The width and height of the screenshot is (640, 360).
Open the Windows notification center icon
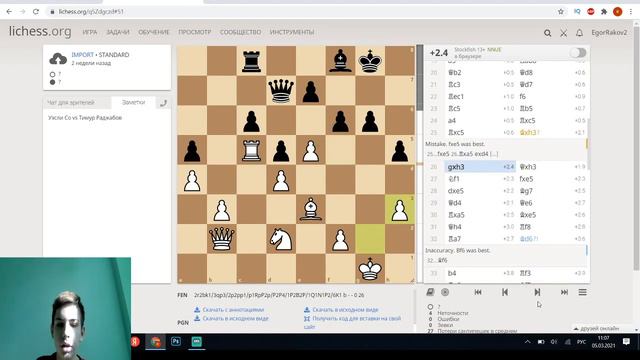pos(626,342)
